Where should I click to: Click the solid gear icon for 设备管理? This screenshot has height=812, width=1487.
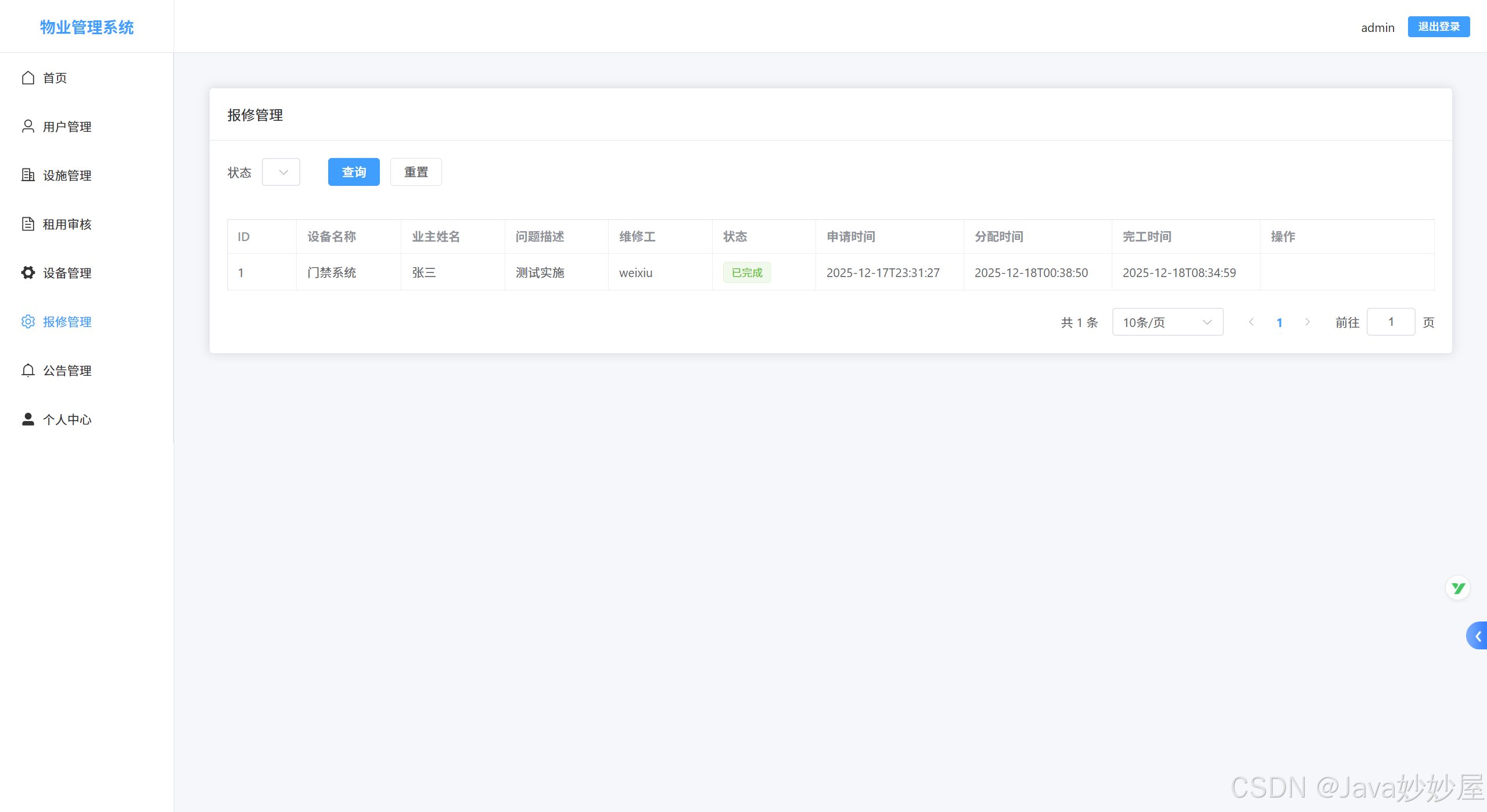point(28,272)
